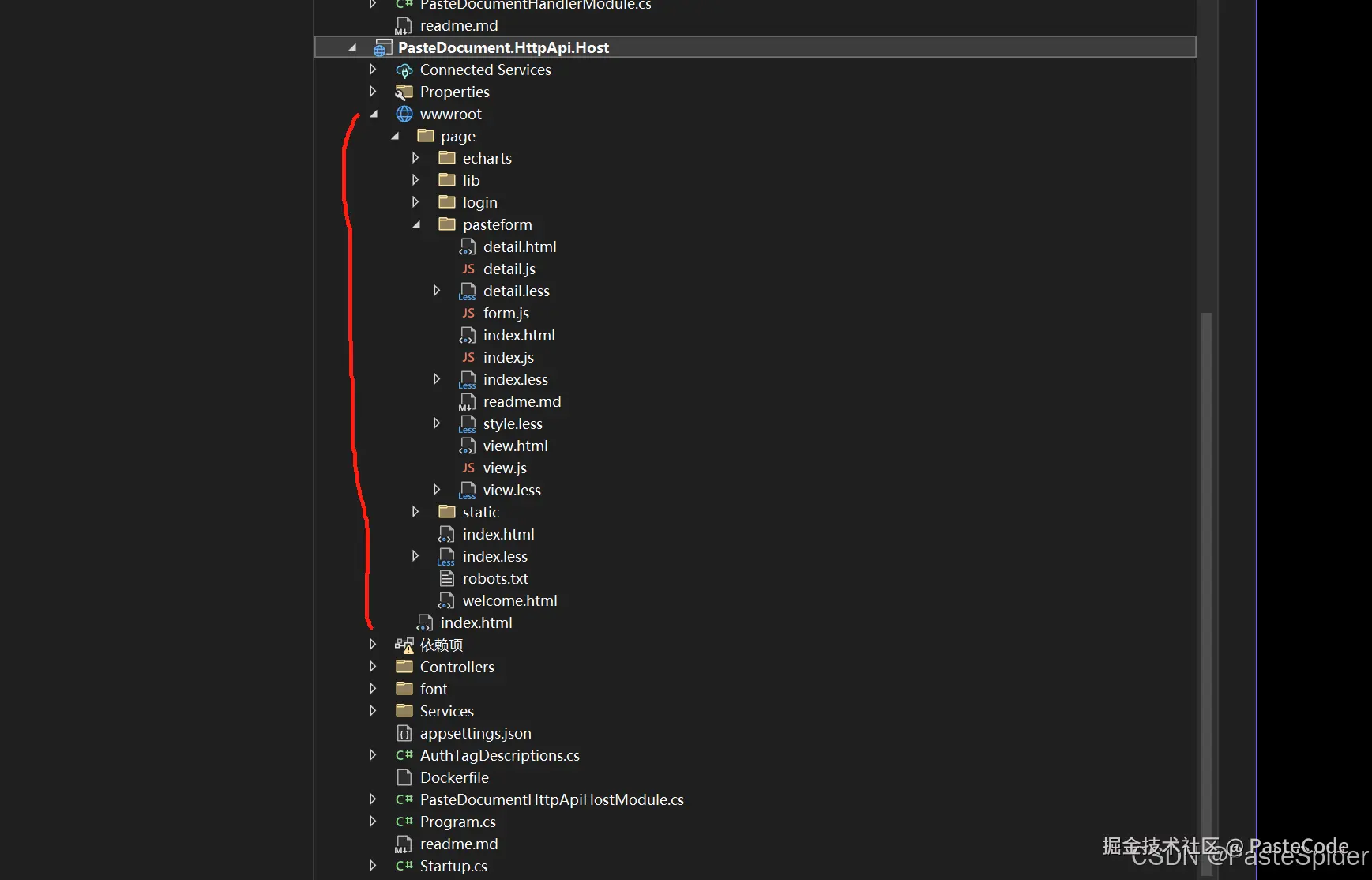Click the JS icon beside detail.js
This screenshot has height=880, width=1372.
pyautogui.click(x=468, y=269)
